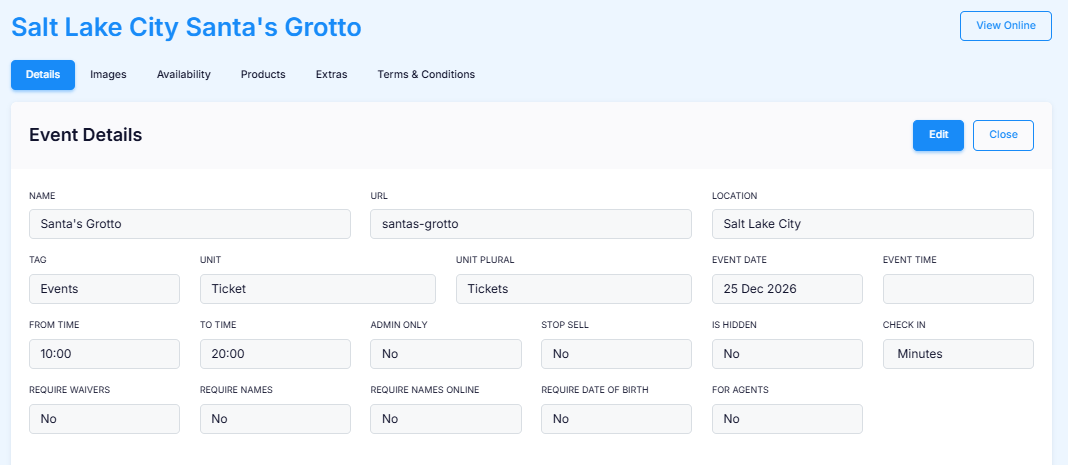Click the Is Hidden value field
This screenshot has height=465, width=1068.
click(x=787, y=354)
